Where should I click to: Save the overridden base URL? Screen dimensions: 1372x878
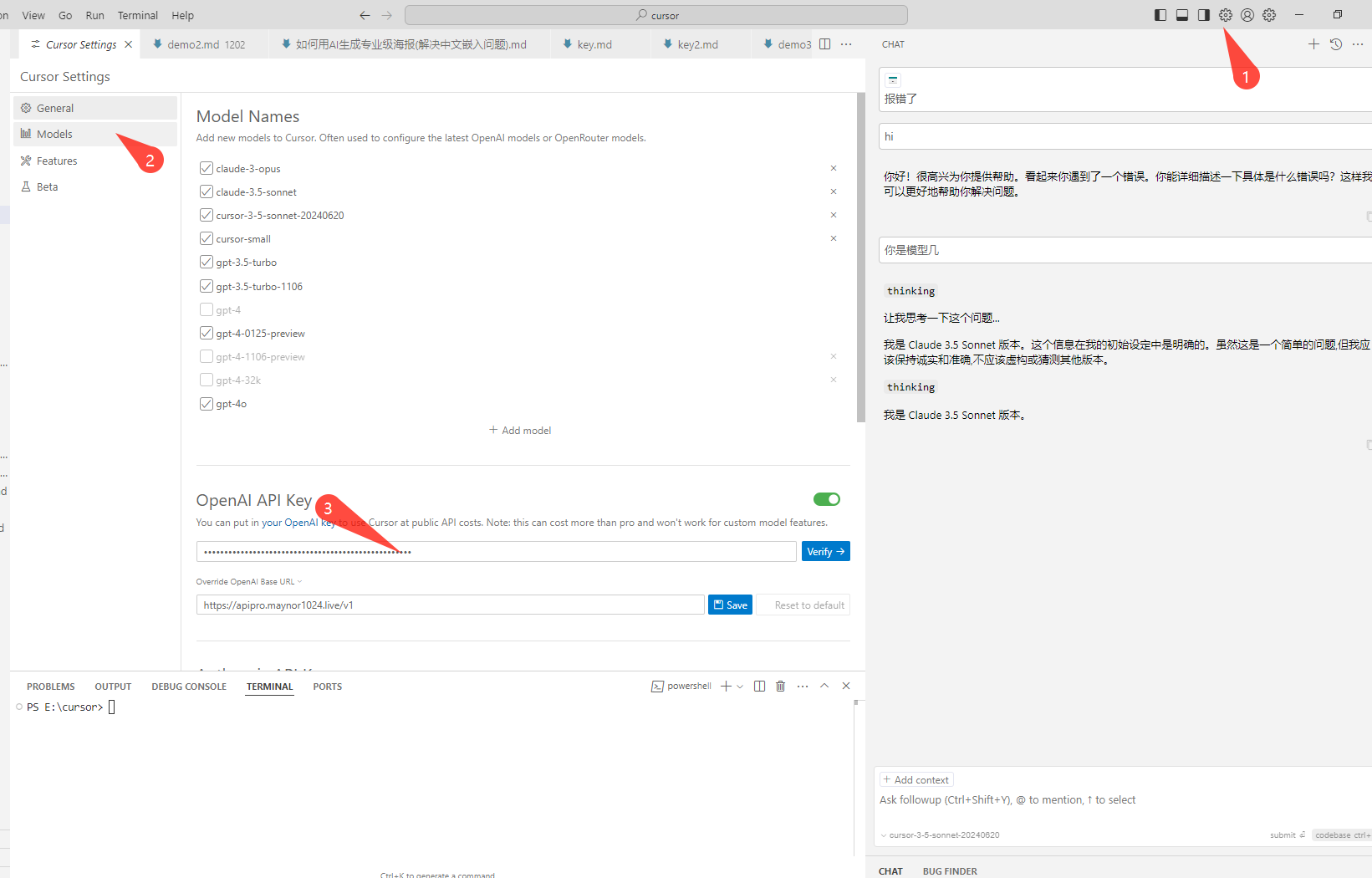730,605
